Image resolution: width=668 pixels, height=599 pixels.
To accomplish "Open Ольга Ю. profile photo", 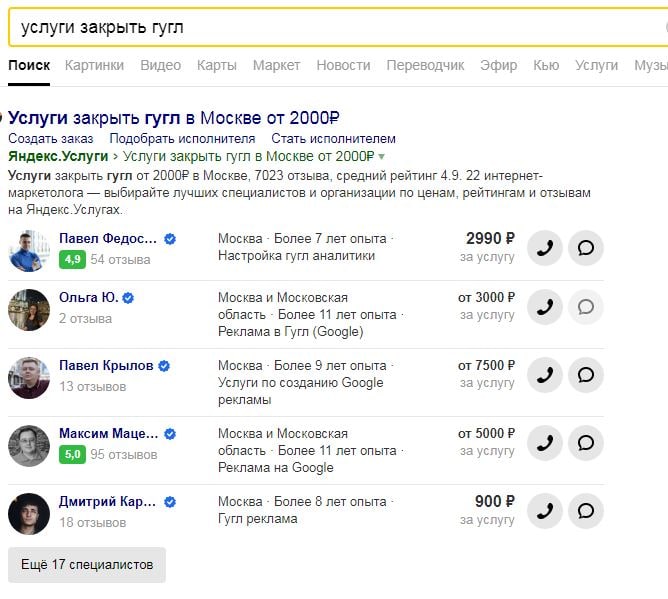I will (29, 310).
